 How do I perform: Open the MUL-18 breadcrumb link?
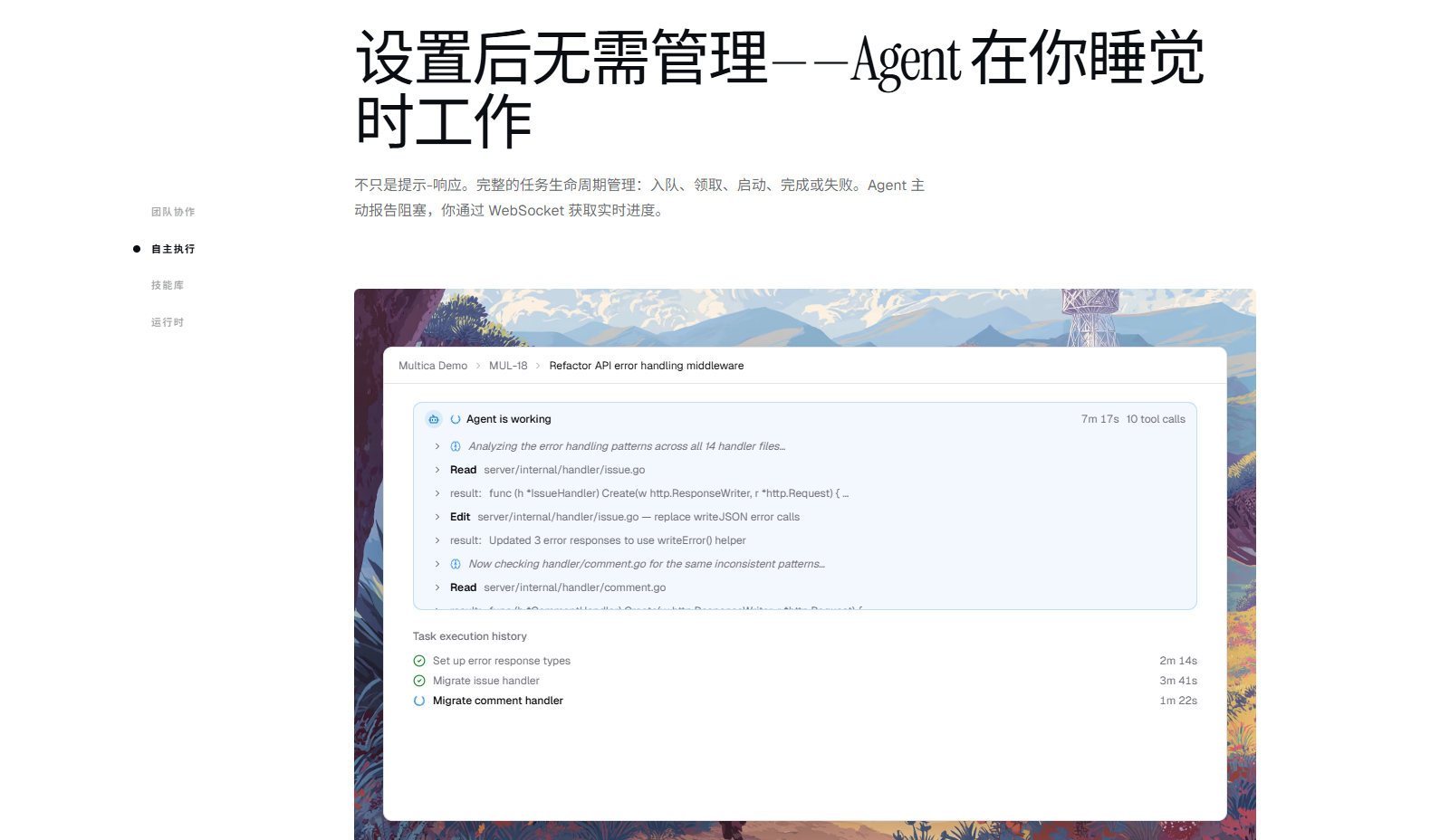pos(508,366)
